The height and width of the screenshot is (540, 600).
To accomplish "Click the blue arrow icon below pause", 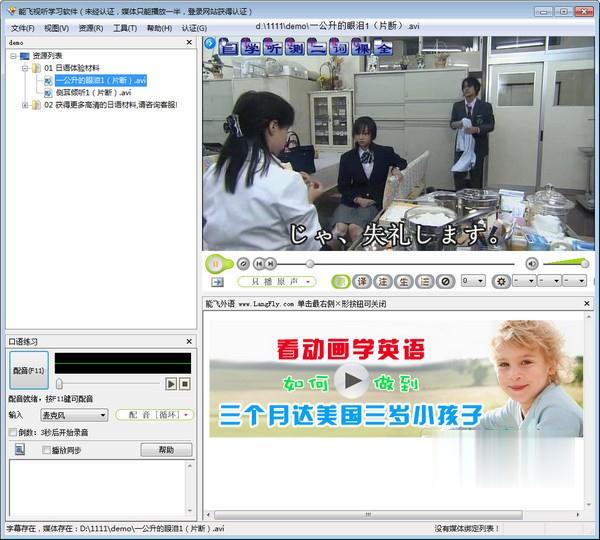I will pos(217,282).
